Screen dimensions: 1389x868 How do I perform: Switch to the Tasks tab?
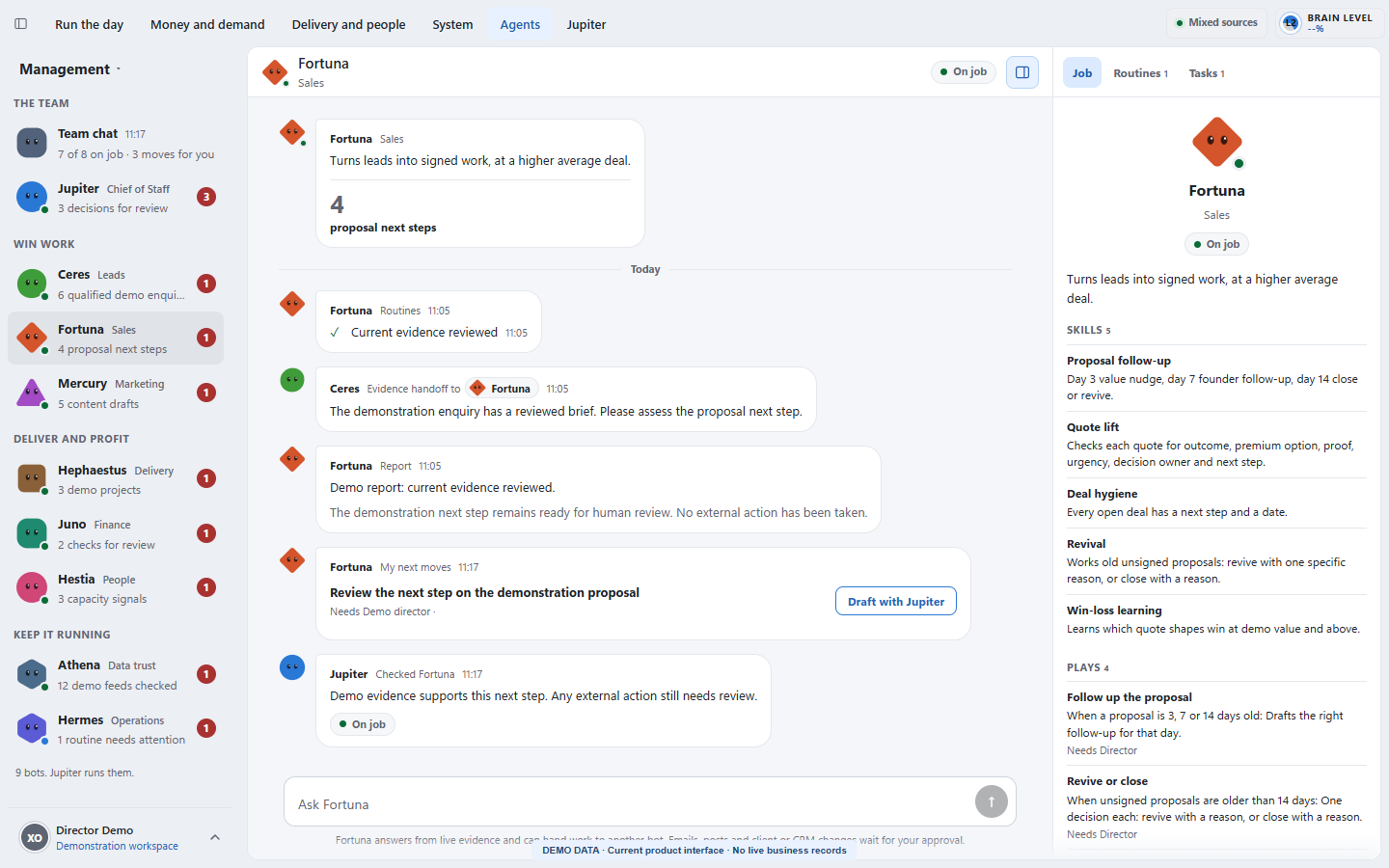tap(1207, 73)
